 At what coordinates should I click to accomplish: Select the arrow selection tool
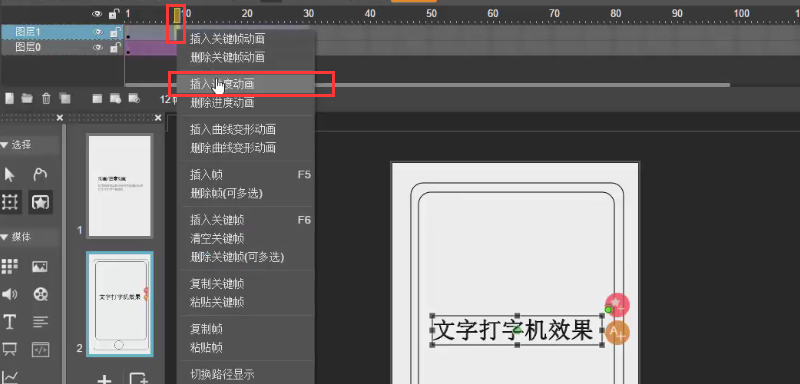pyautogui.click(x=9, y=175)
